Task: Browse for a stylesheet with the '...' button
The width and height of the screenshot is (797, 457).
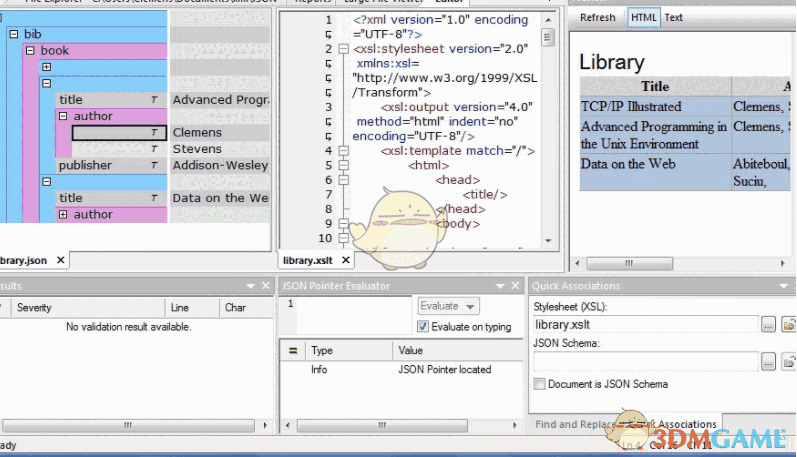Action: coord(768,324)
